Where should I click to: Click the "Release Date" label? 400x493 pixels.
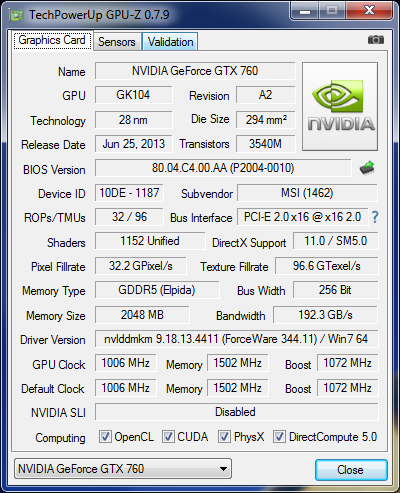click(x=53, y=145)
